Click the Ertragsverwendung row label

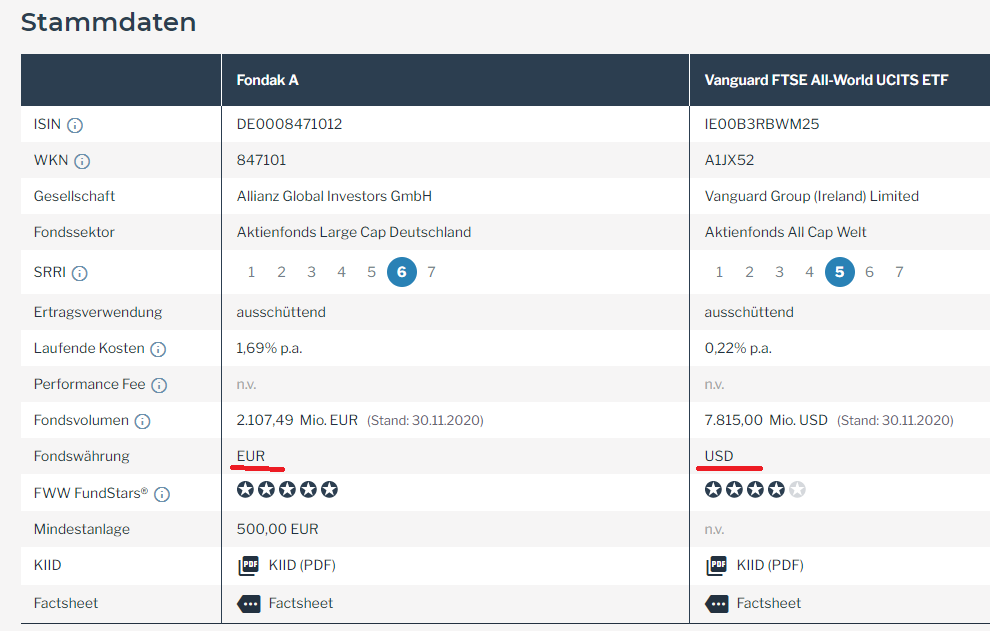(x=98, y=312)
